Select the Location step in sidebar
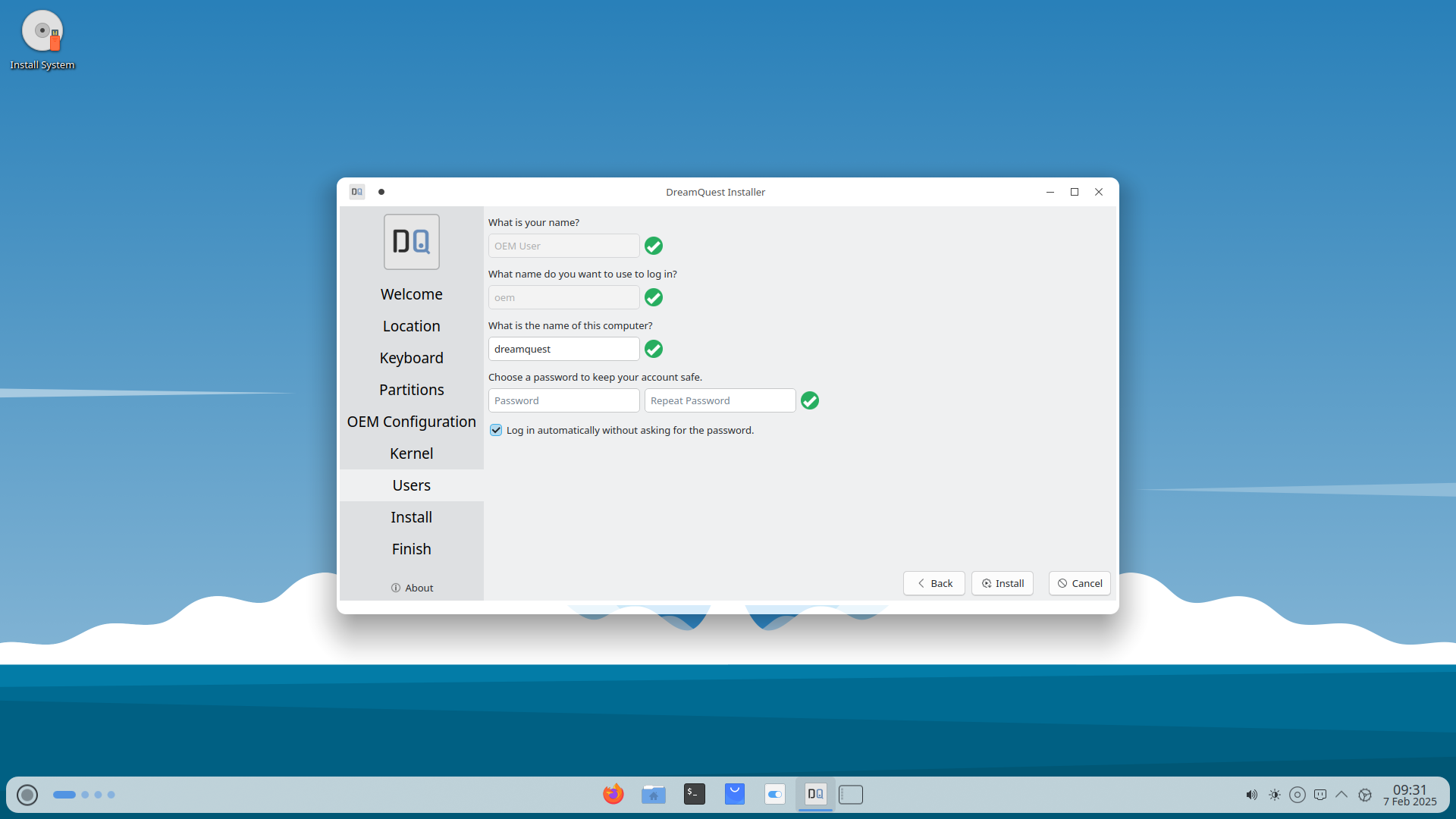 point(412,326)
